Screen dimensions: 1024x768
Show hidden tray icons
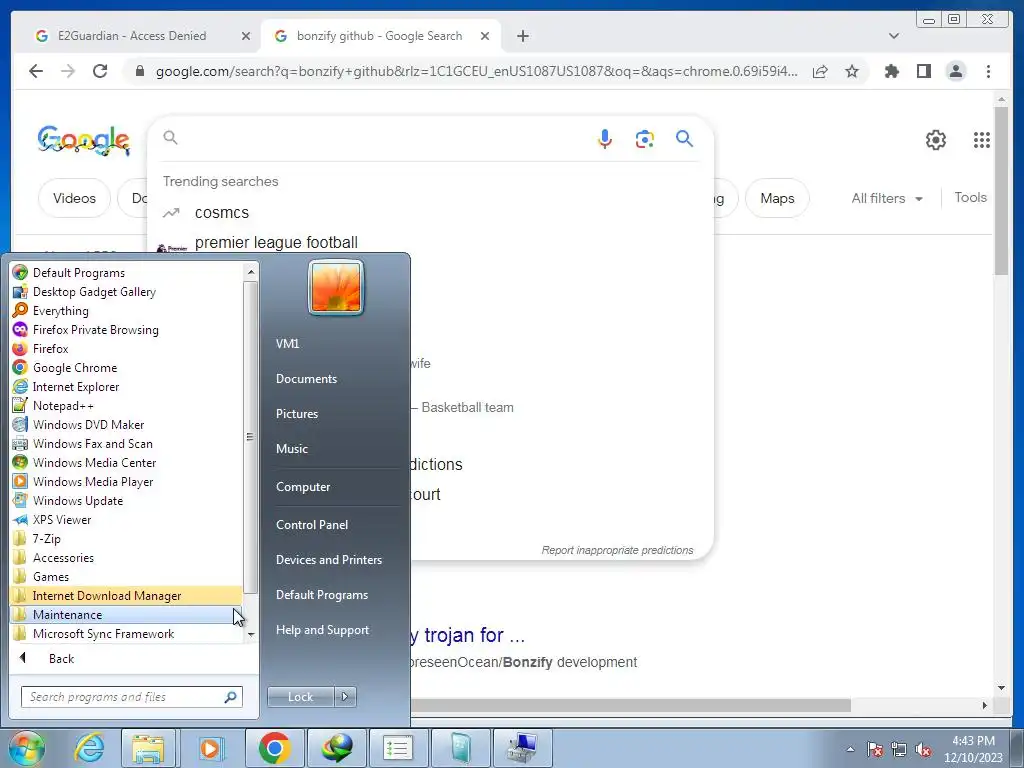click(x=850, y=750)
